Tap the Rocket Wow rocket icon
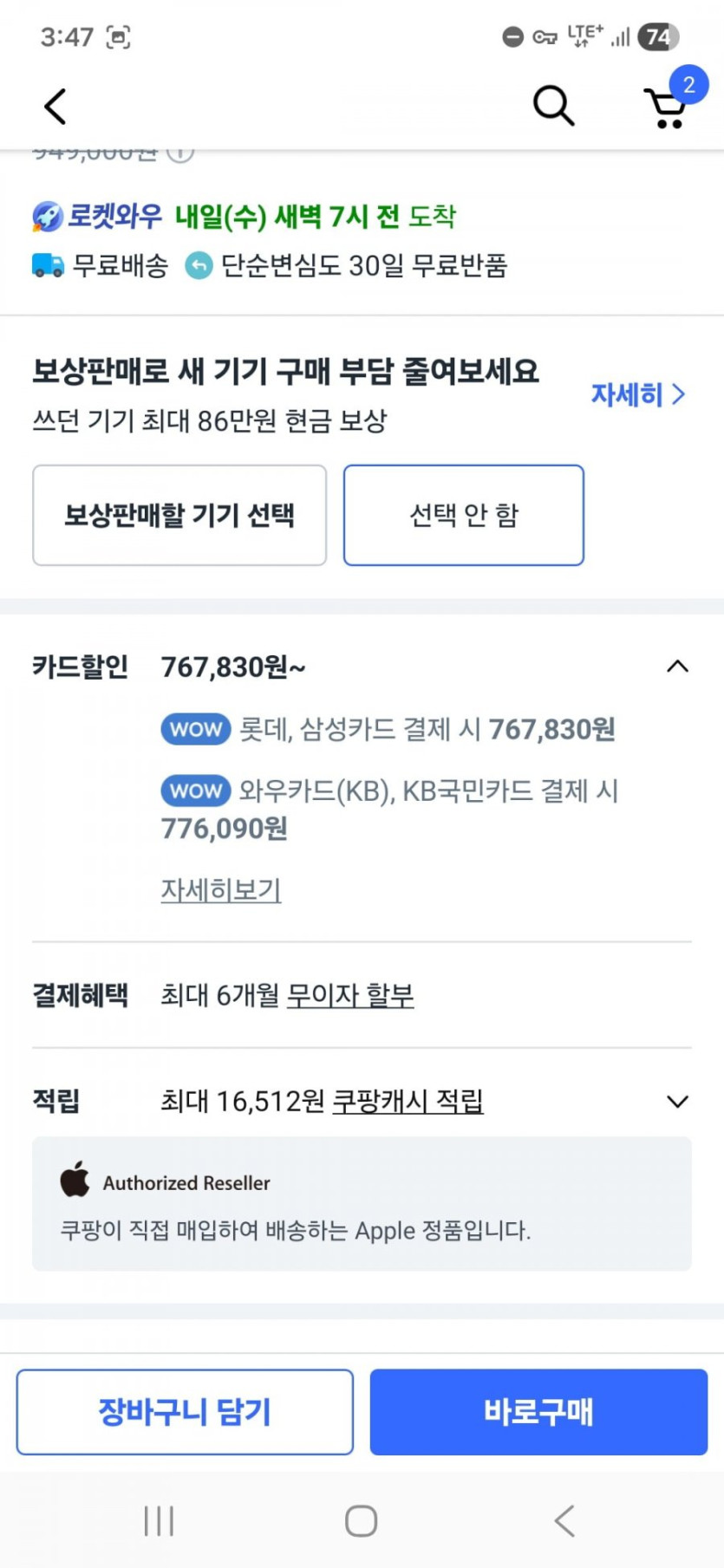This screenshot has height=1568, width=724. tap(48, 216)
